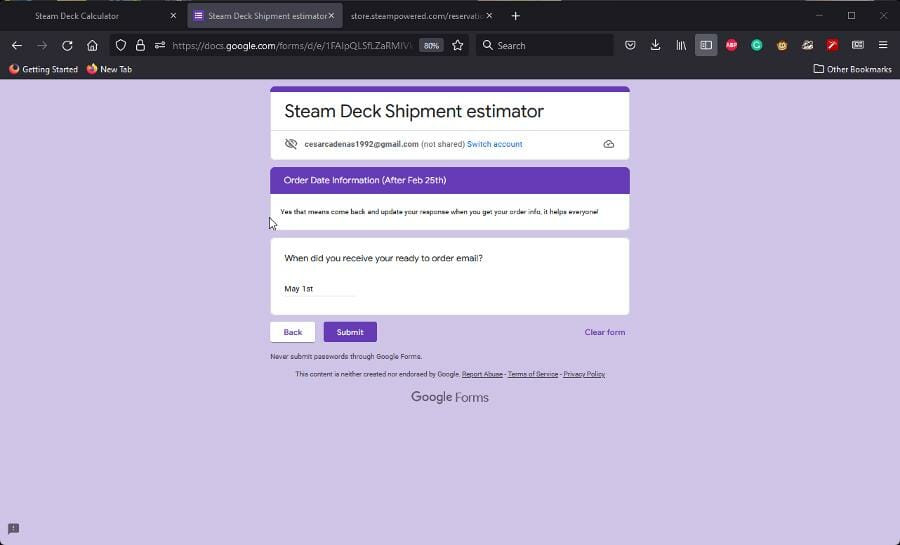Open Getting Started bookmark
The height and width of the screenshot is (545, 900).
pos(43,69)
